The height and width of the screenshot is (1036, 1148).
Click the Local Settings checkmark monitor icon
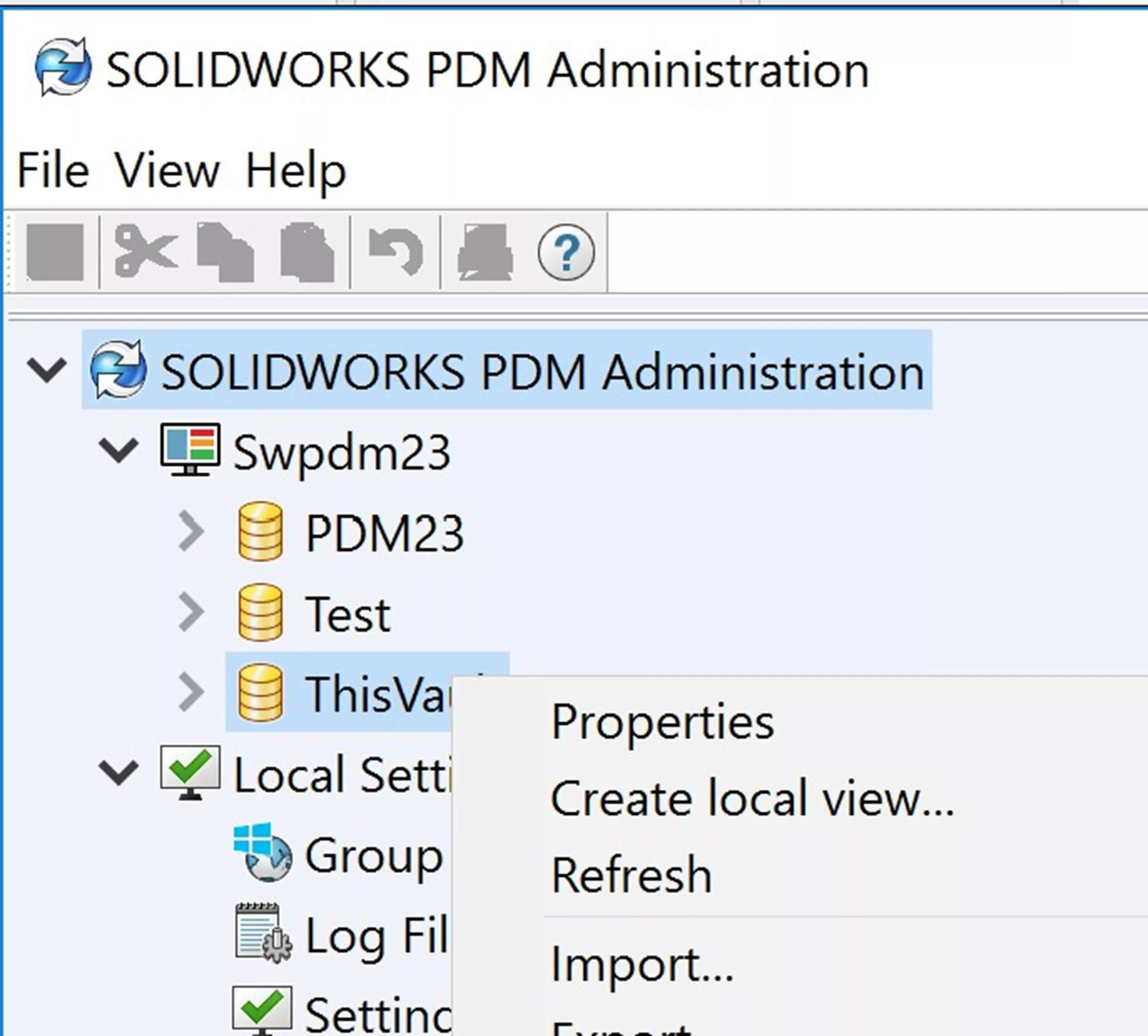coord(190,773)
